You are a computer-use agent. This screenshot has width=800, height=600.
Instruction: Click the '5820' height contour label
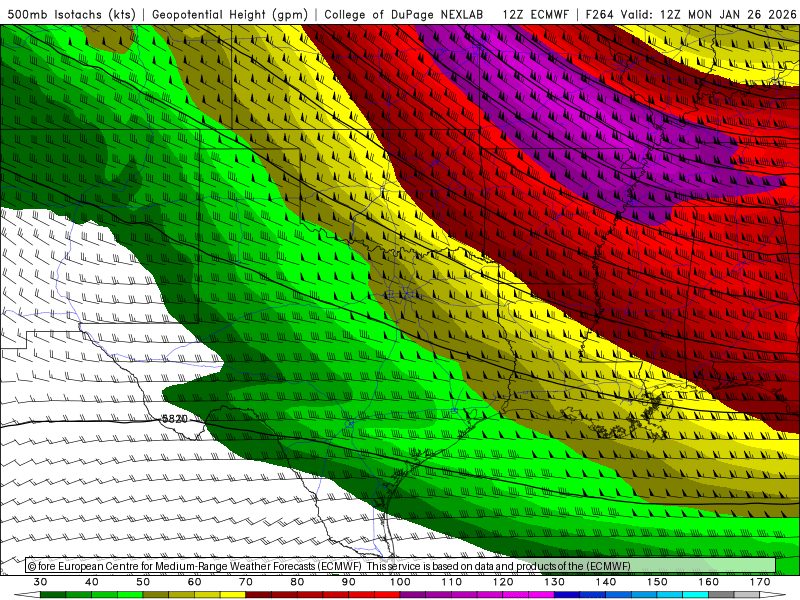(174, 419)
